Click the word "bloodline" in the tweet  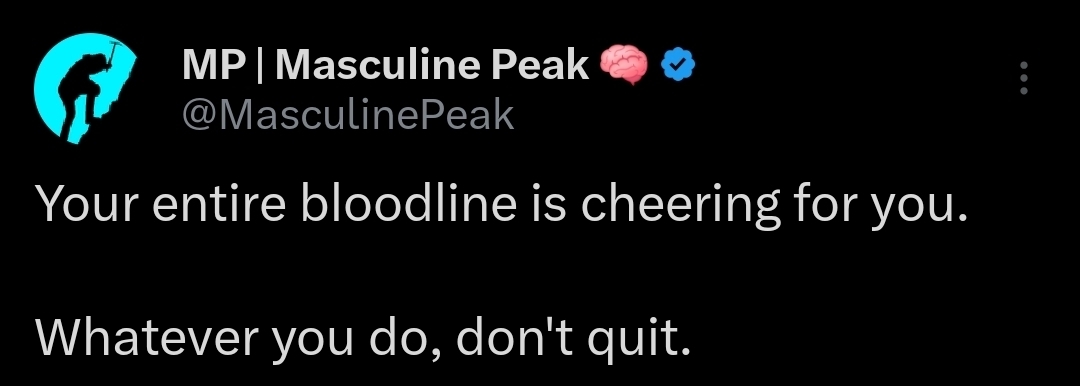click(410, 205)
